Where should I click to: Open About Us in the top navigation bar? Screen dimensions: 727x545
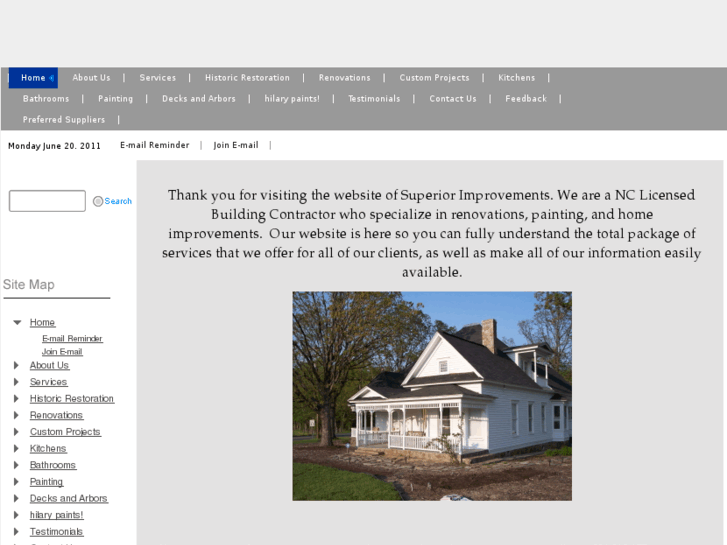click(x=91, y=78)
